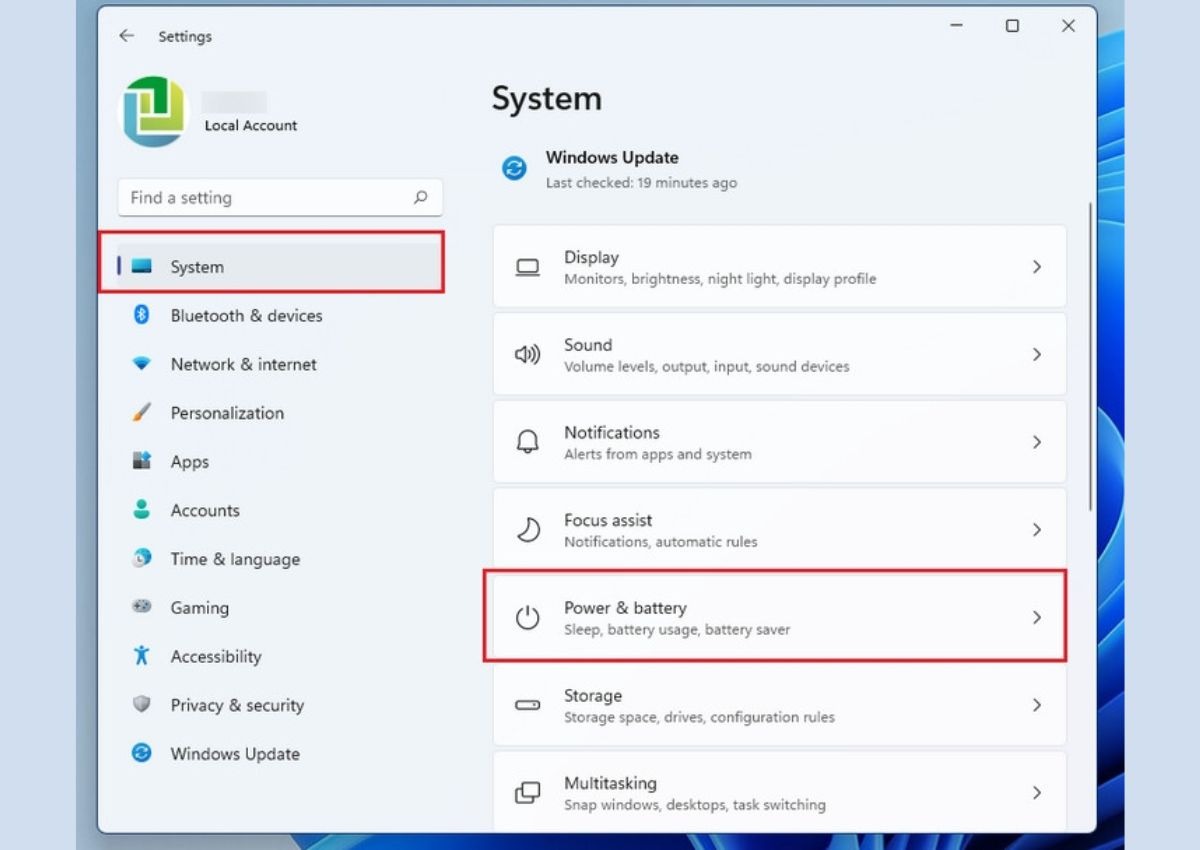
Task: Click the Accessibility figure icon
Action: coord(142,656)
